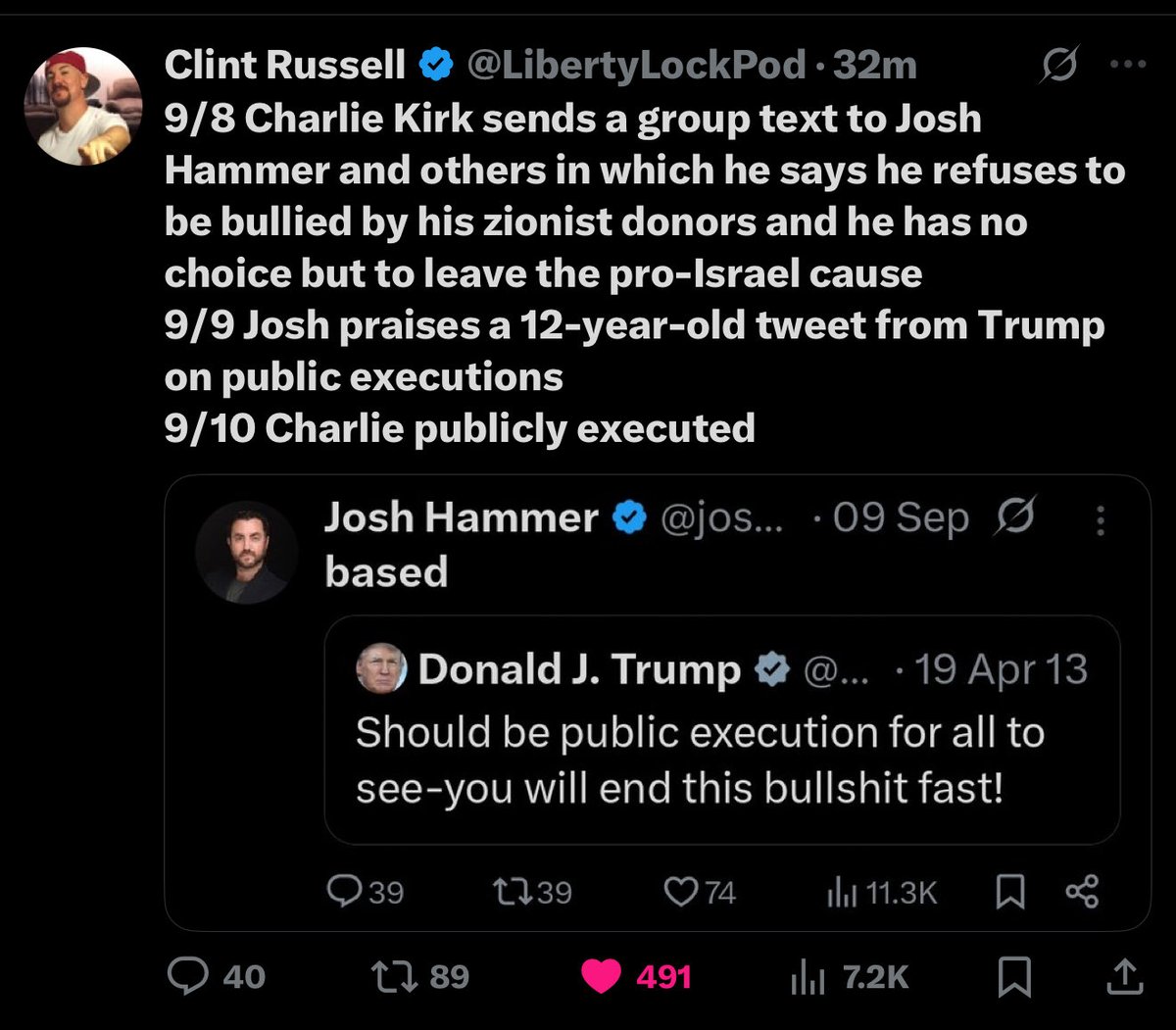
Task: Reply to Clint Russell's post
Action: pyautogui.click(x=189, y=976)
